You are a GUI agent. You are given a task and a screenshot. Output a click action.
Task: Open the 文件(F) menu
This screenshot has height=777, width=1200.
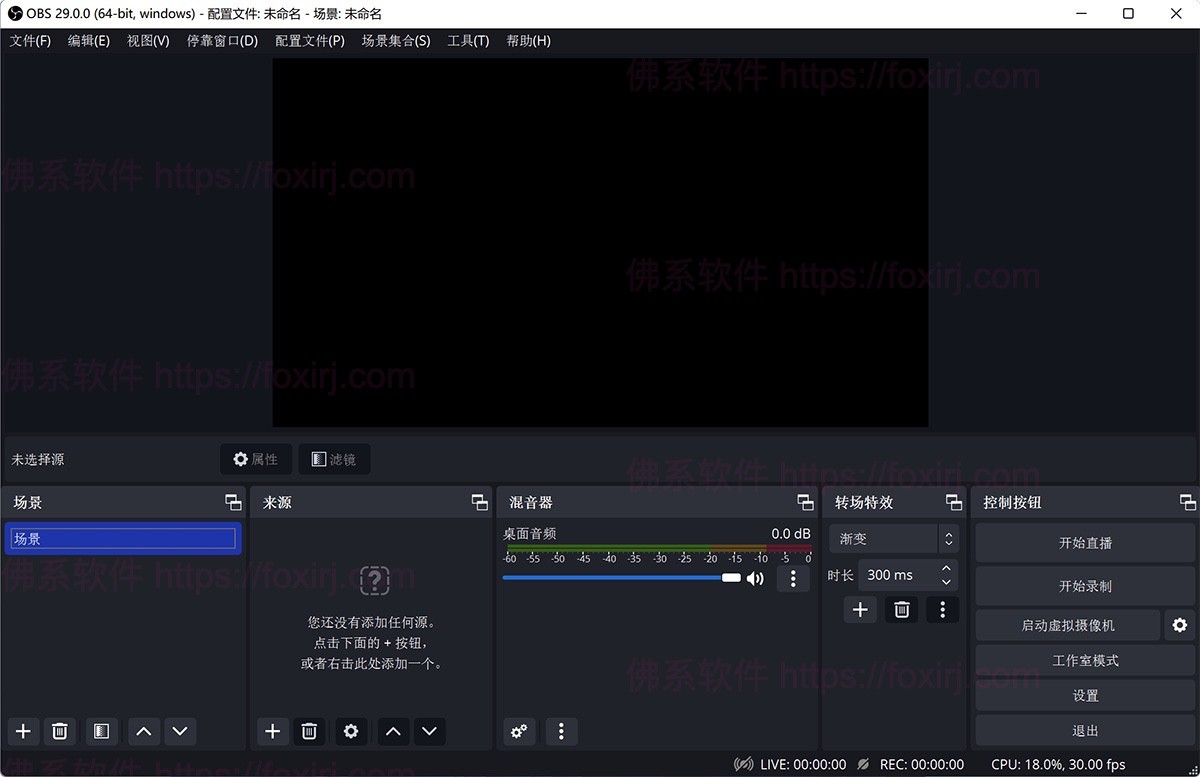tap(30, 41)
